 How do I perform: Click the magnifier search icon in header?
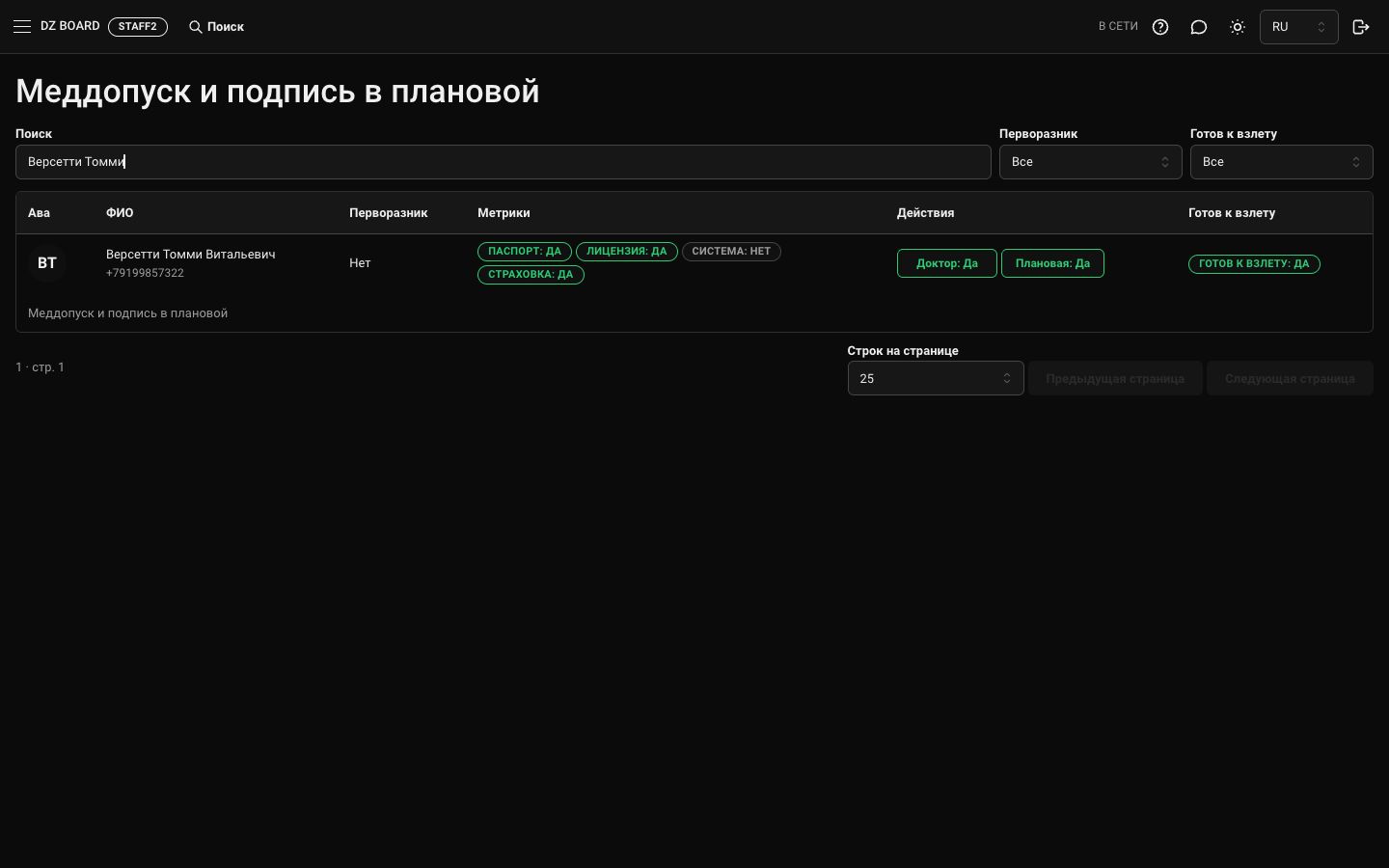click(x=196, y=27)
